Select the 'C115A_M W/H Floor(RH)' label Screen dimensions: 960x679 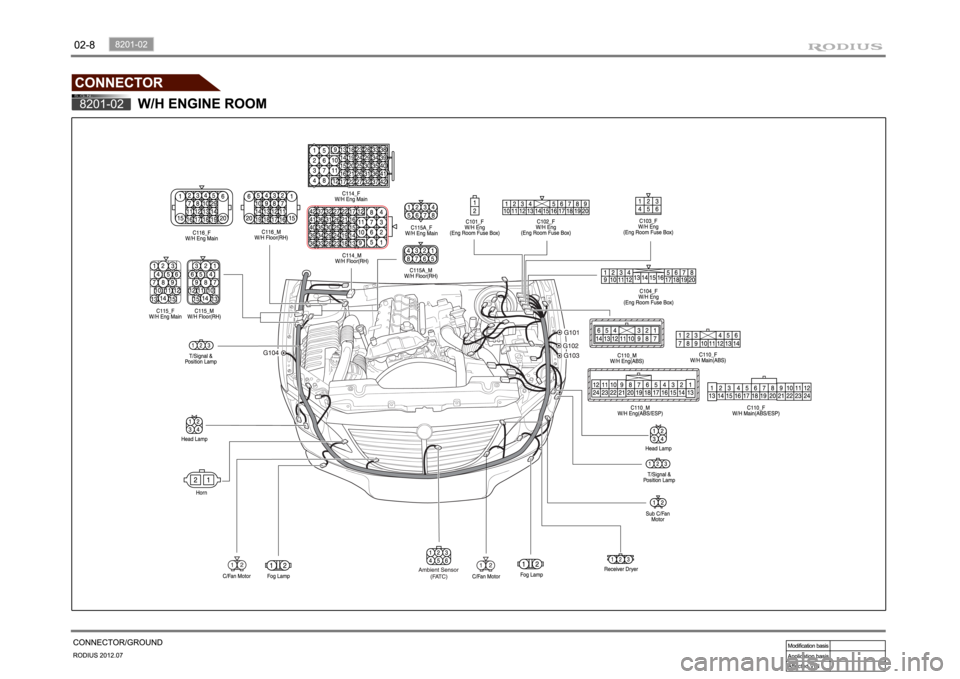421,273
